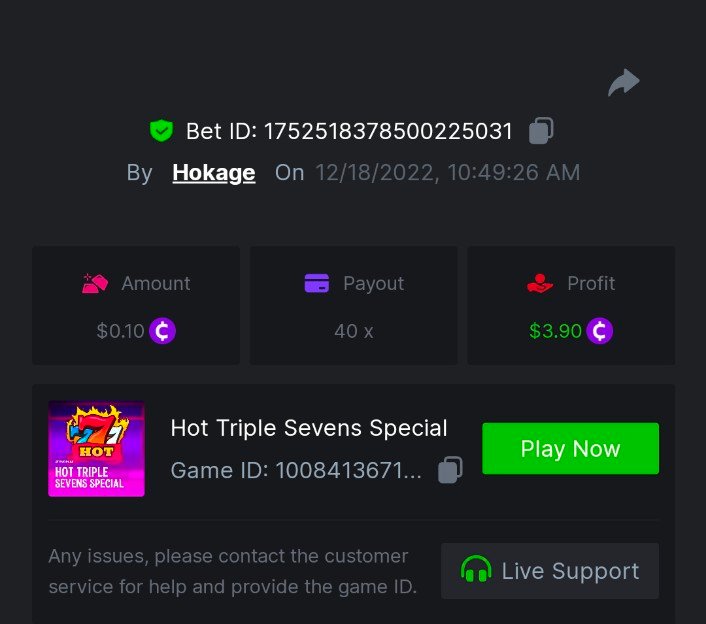Click the Amount coin currency icon
Image resolution: width=706 pixels, height=624 pixels.
(163, 331)
